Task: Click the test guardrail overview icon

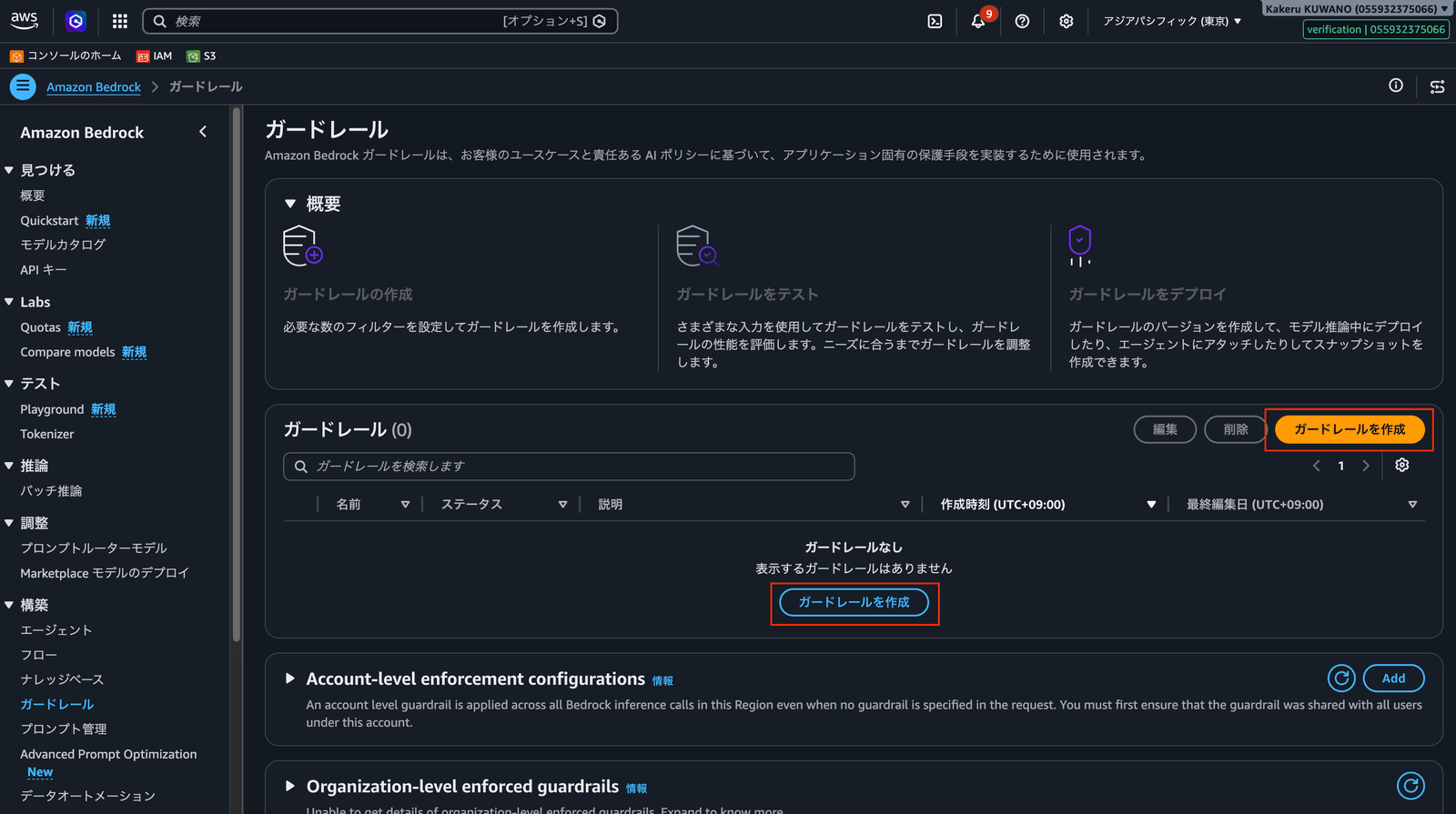Action: coord(697,246)
